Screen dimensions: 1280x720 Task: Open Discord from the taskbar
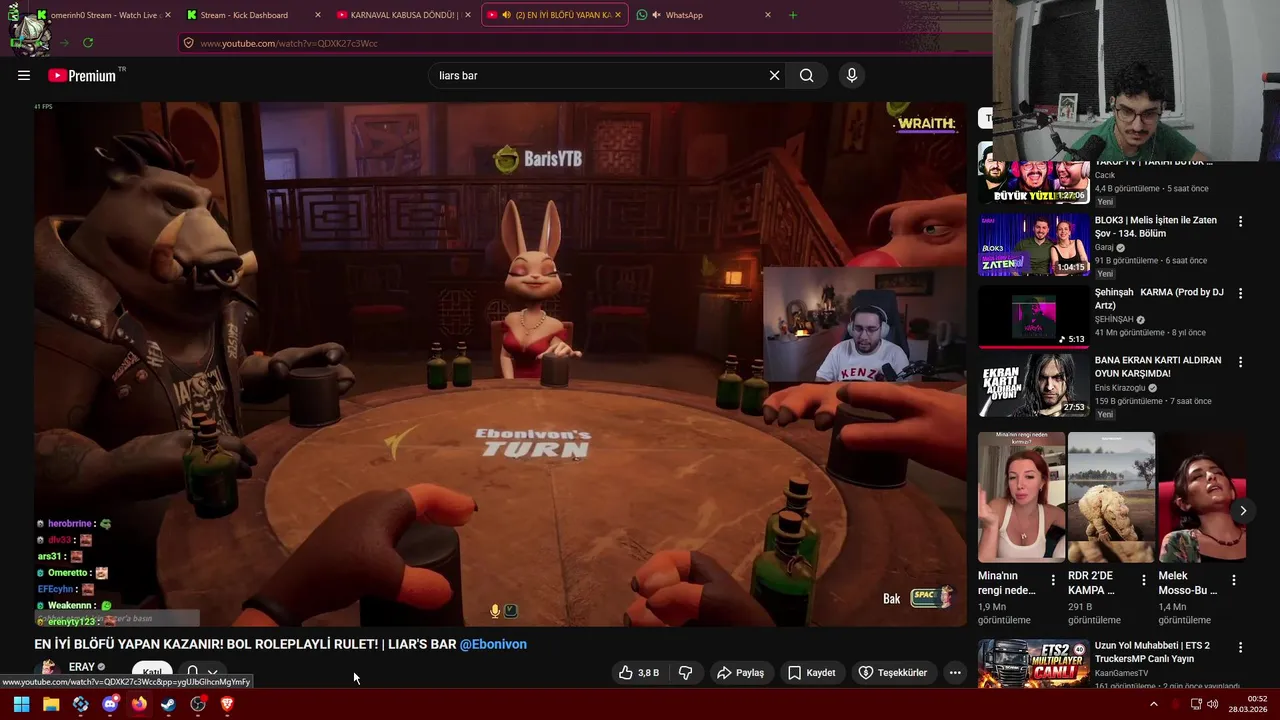coord(110,704)
